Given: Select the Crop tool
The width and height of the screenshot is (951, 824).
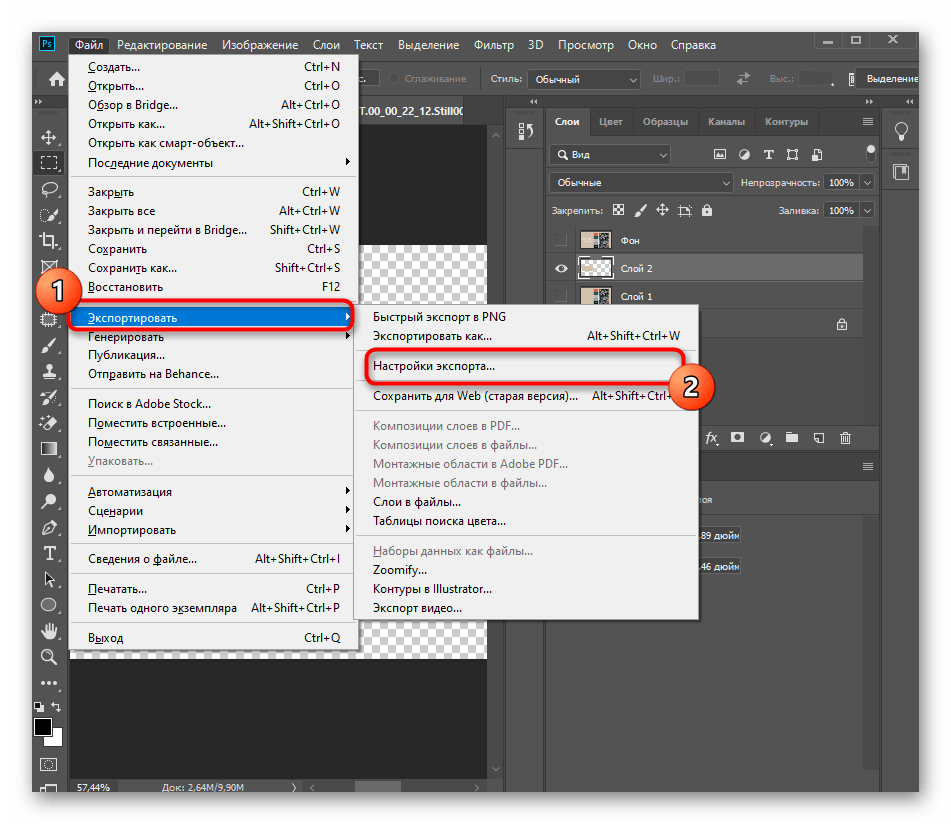Looking at the screenshot, I should click(49, 241).
